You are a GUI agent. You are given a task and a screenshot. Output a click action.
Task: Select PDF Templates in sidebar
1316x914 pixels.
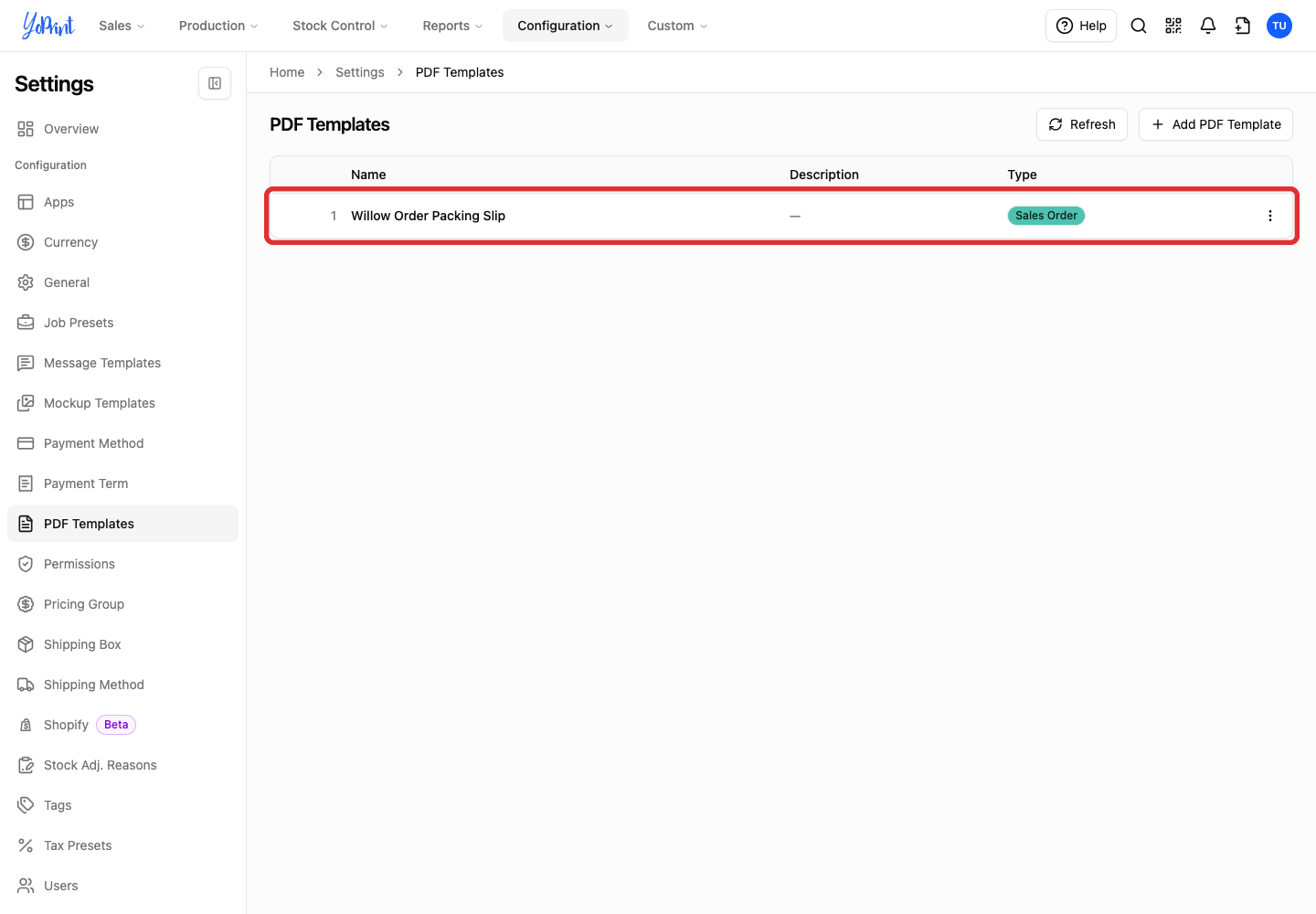tap(122, 524)
